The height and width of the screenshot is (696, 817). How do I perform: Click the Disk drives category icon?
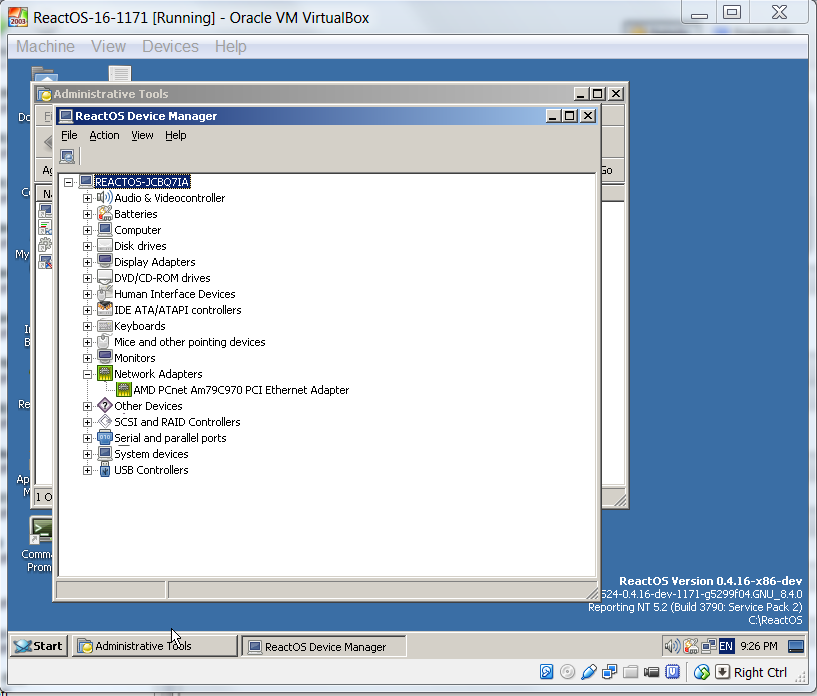click(x=105, y=246)
